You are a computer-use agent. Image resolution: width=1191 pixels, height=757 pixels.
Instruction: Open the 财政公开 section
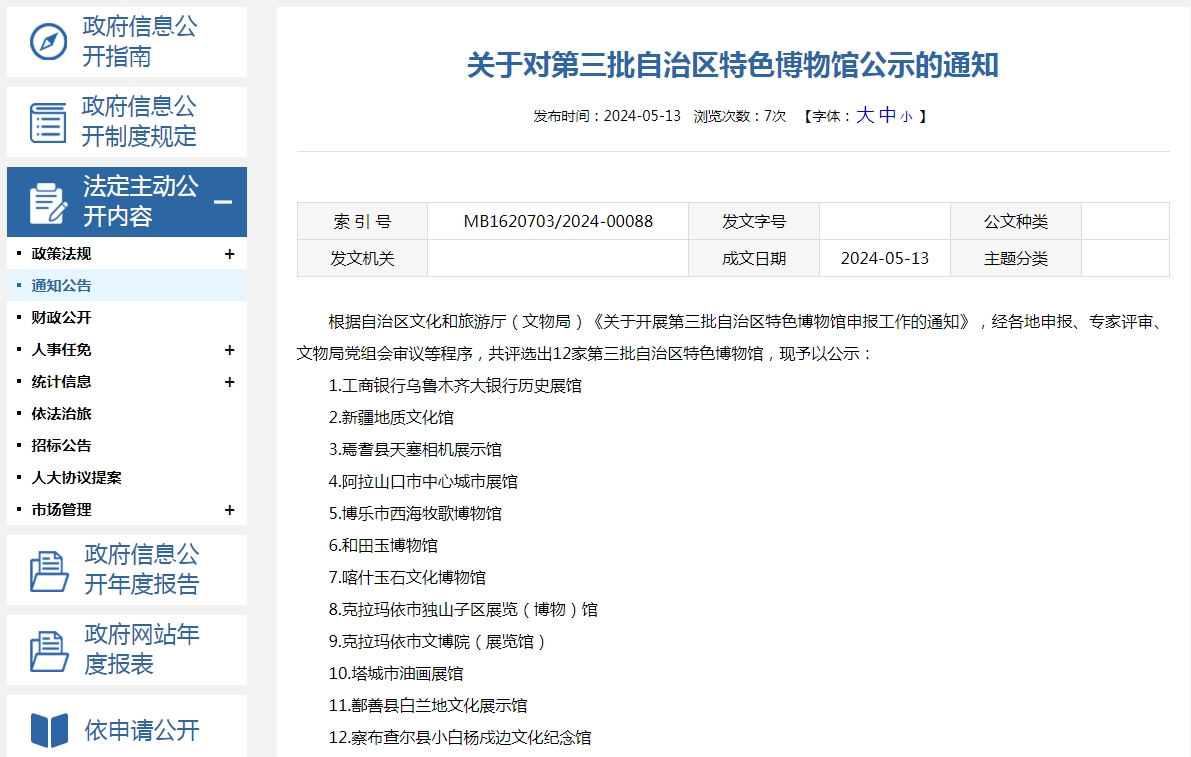click(x=61, y=317)
